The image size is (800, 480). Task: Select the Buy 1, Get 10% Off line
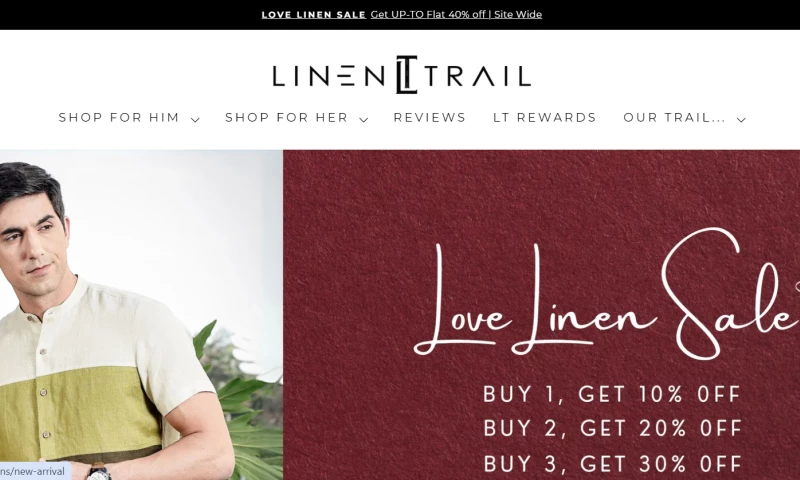(612, 394)
